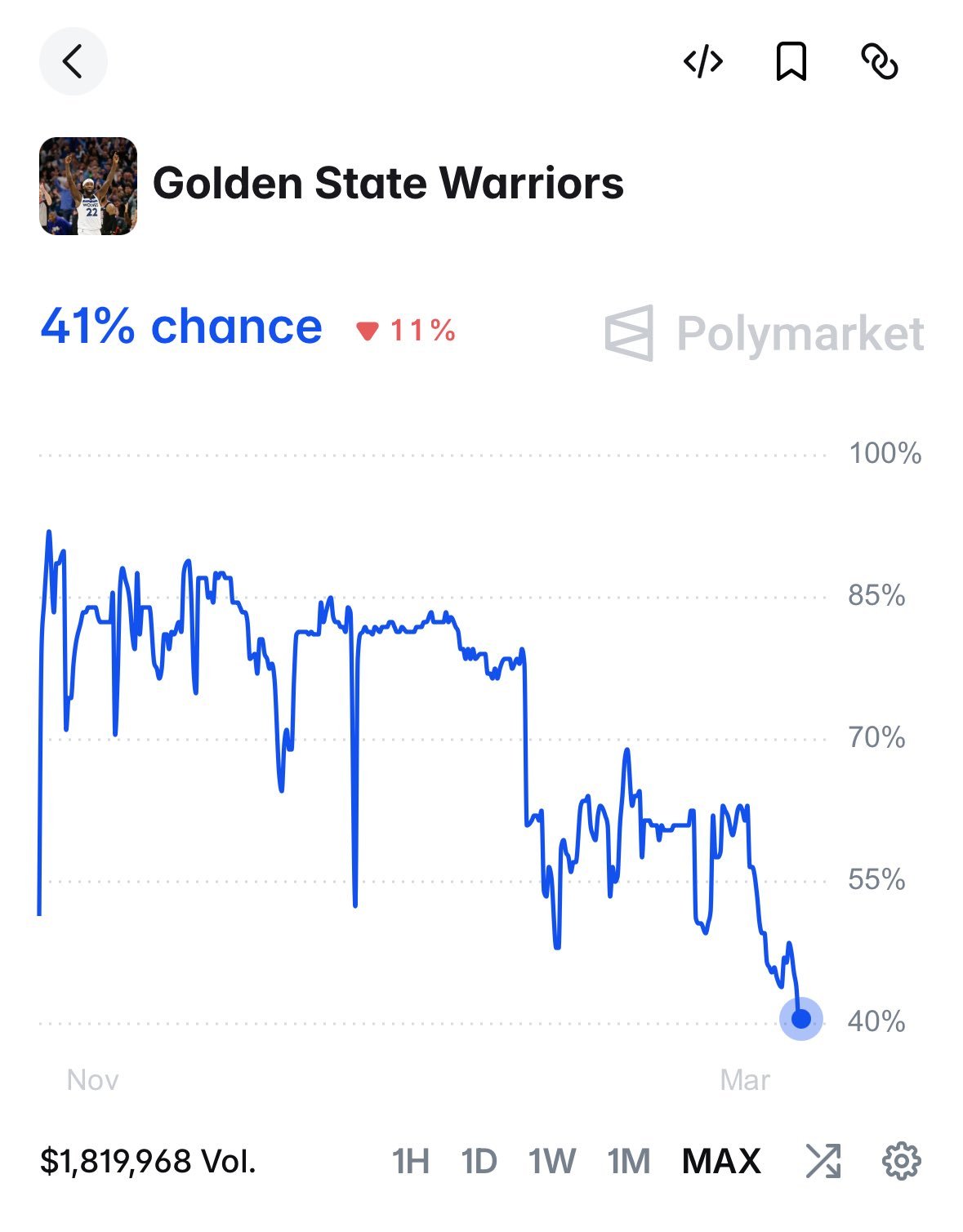Click the 41% chance label
The height and width of the screenshot is (1232, 963).
pos(181,327)
